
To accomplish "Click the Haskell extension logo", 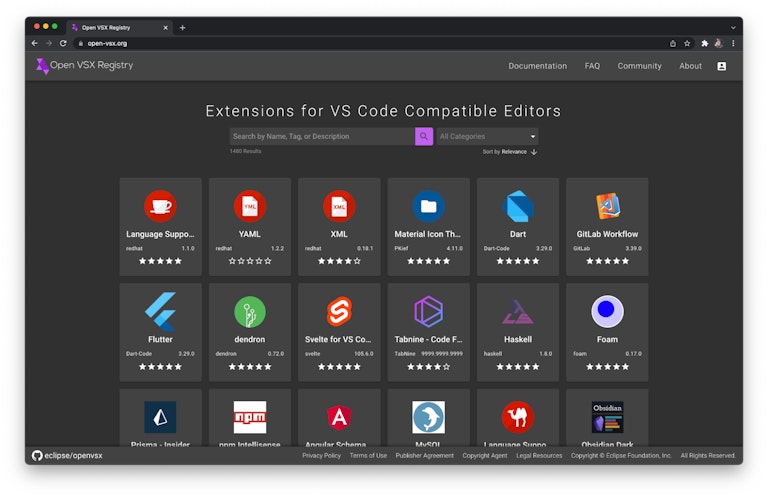I will coord(518,312).
